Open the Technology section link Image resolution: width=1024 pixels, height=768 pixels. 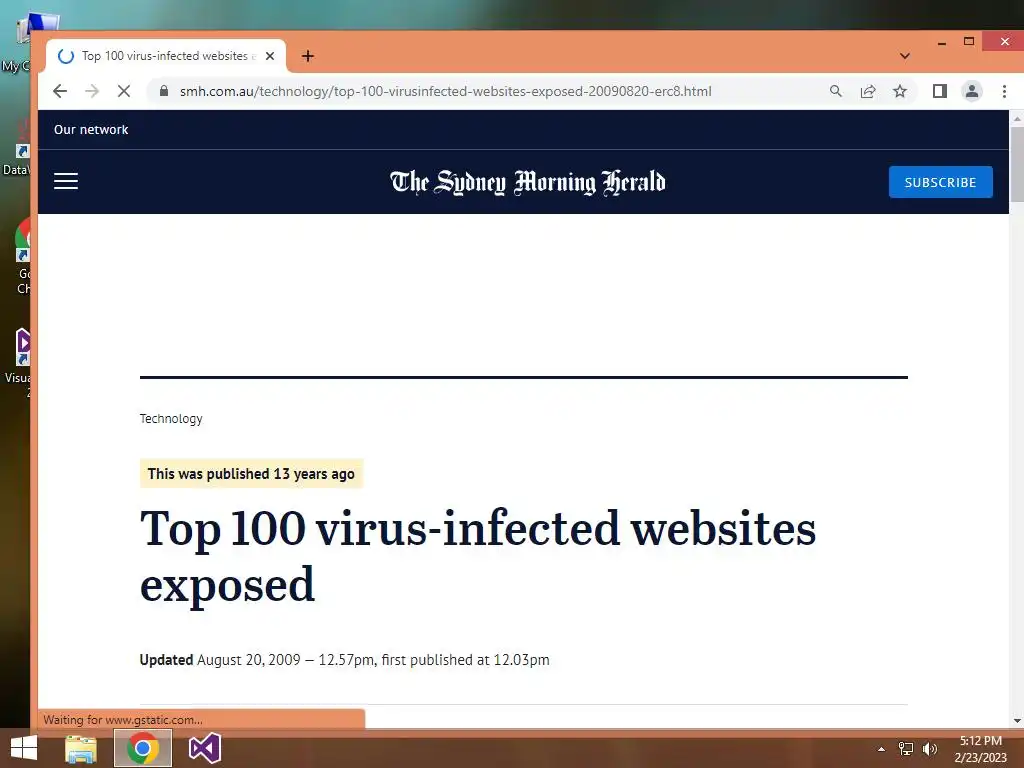pyautogui.click(x=171, y=419)
